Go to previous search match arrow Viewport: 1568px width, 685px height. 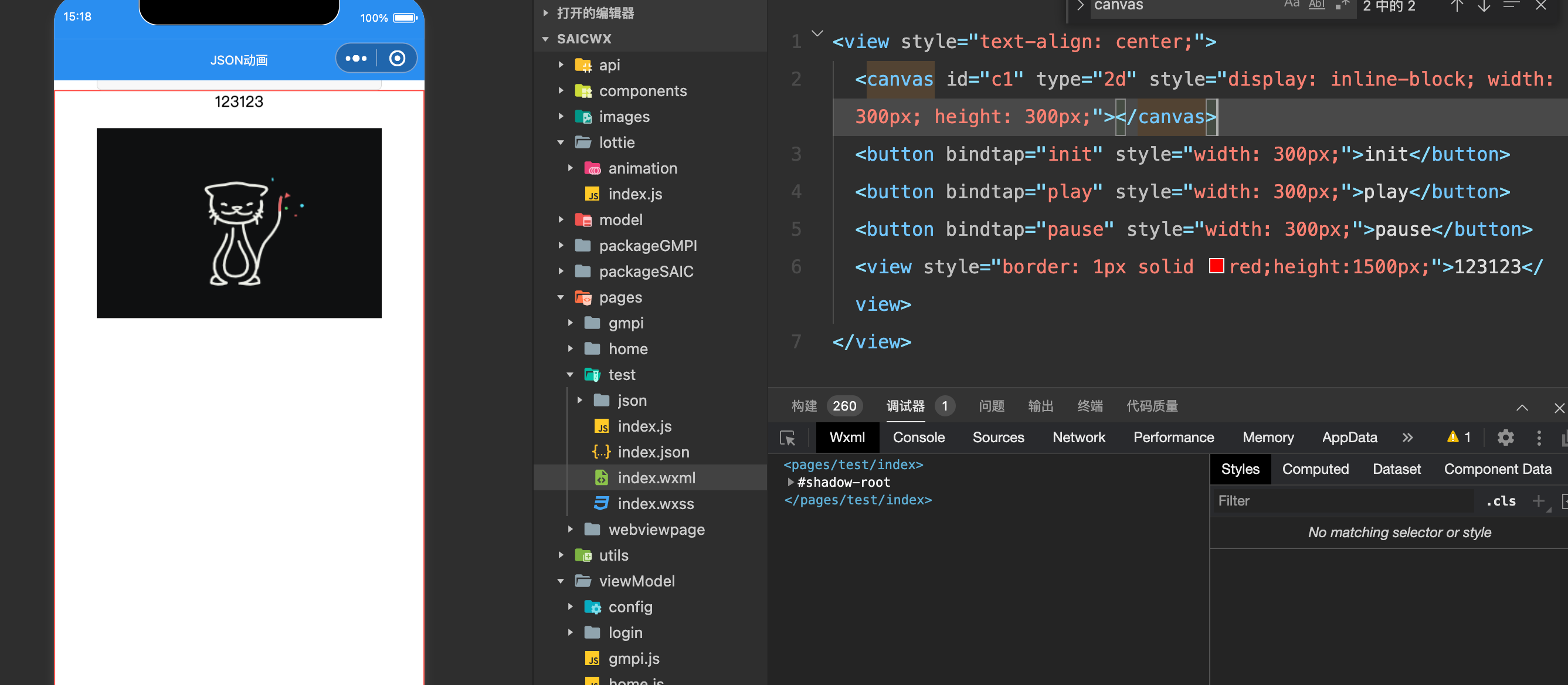pyautogui.click(x=1456, y=6)
